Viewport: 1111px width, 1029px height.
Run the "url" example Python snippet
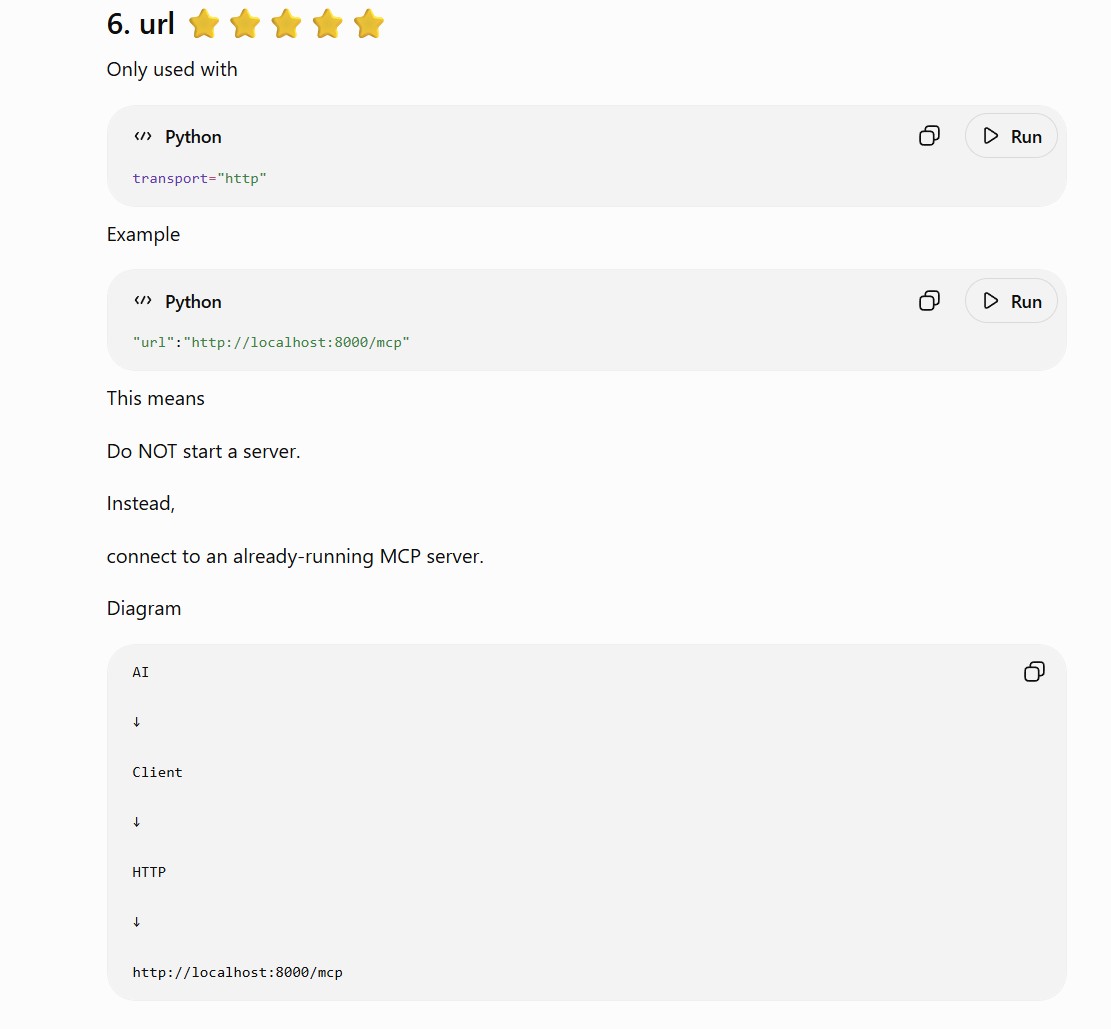coord(1011,301)
